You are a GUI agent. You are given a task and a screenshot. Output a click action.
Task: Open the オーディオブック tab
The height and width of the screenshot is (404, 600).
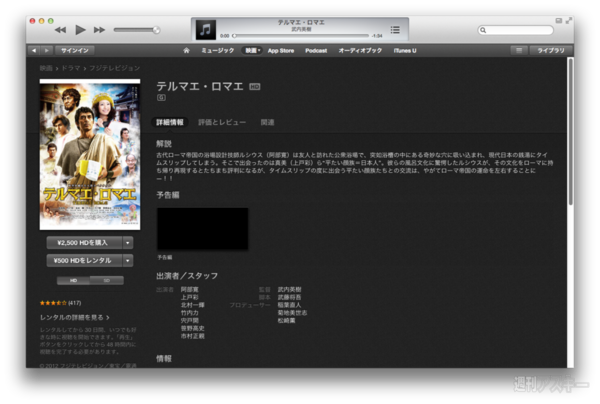coord(360,50)
